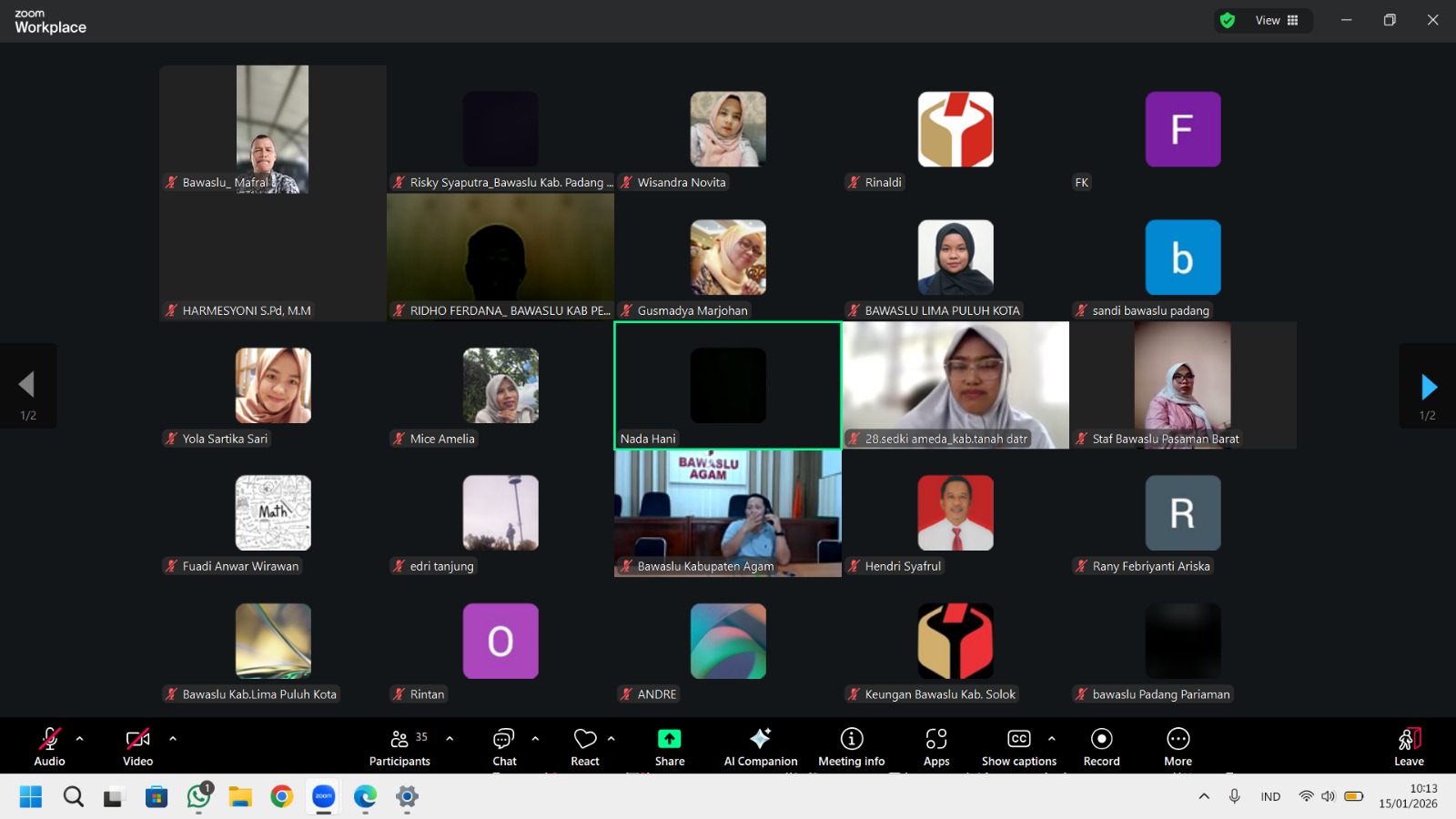Expand caption options arrow beside Show captions
Viewport: 1456px width, 819px height.
[x=1052, y=739]
